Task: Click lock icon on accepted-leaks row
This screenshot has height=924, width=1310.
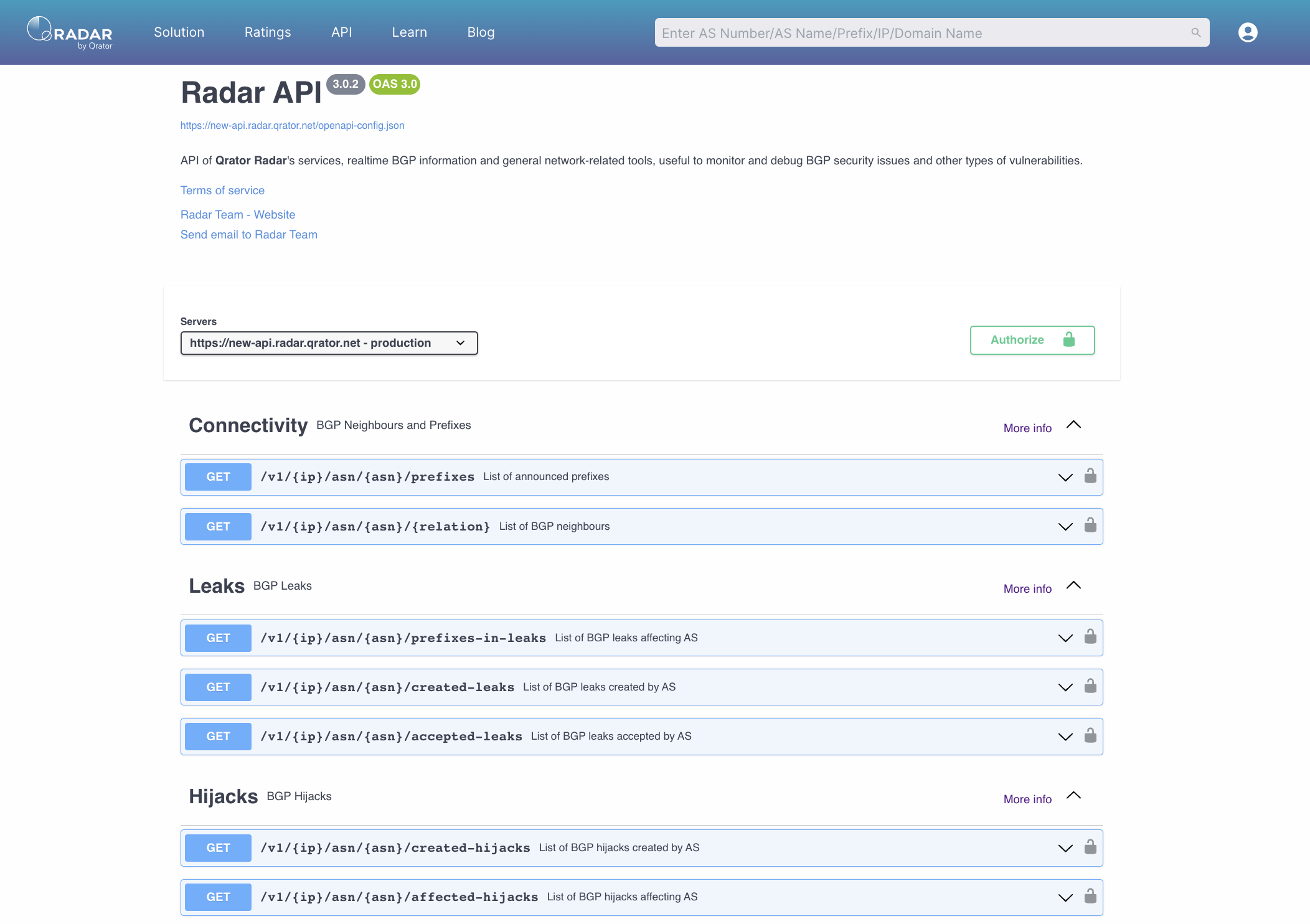Action: click(x=1090, y=736)
